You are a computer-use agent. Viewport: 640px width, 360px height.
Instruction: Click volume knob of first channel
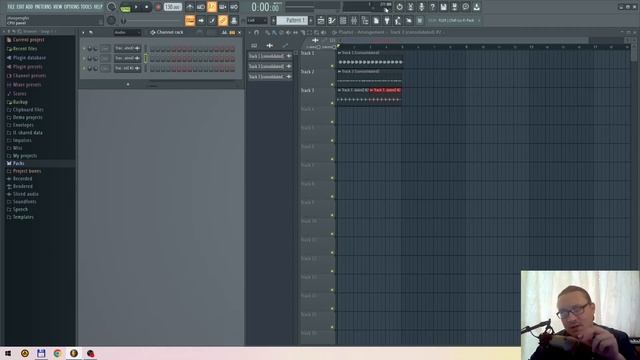point(96,49)
